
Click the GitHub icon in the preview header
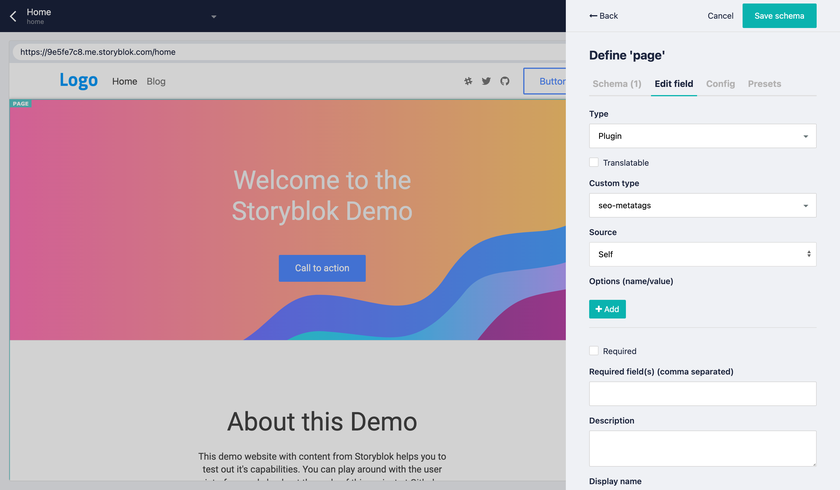point(505,81)
